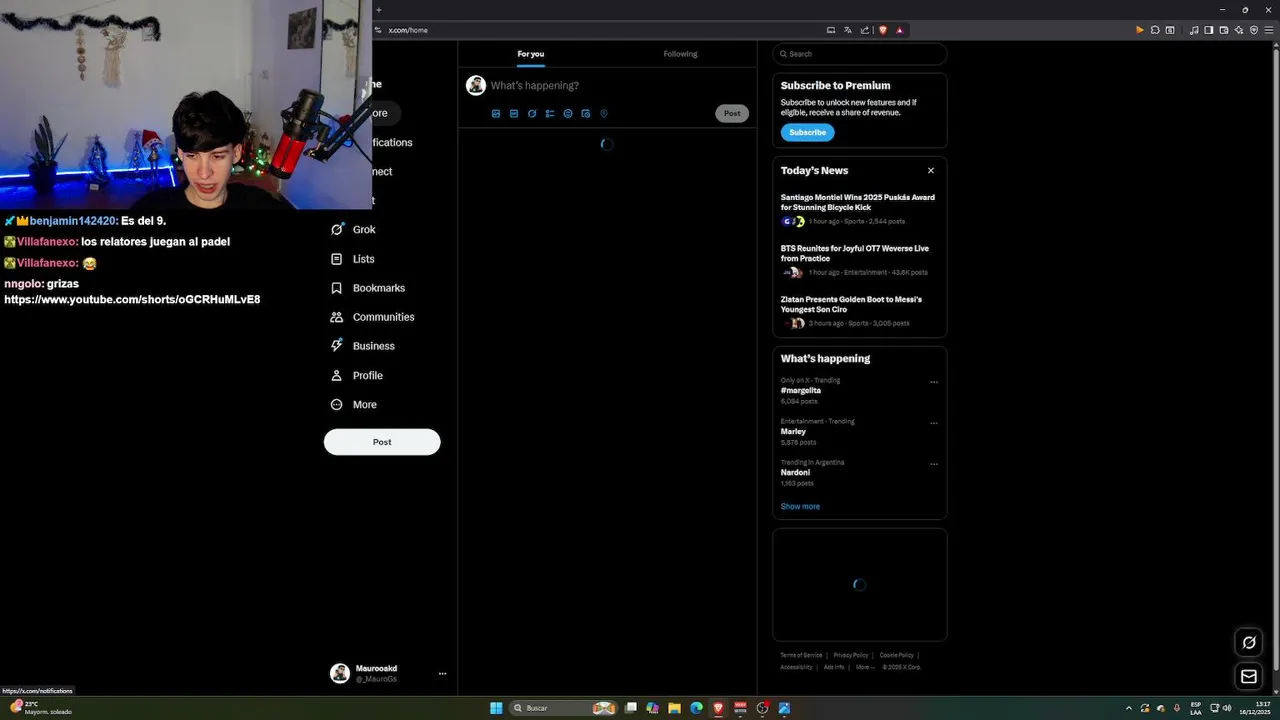Screen dimensions: 1280x720
Task: Open Business in the sidebar
Action: pyautogui.click(x=362, y=346)
